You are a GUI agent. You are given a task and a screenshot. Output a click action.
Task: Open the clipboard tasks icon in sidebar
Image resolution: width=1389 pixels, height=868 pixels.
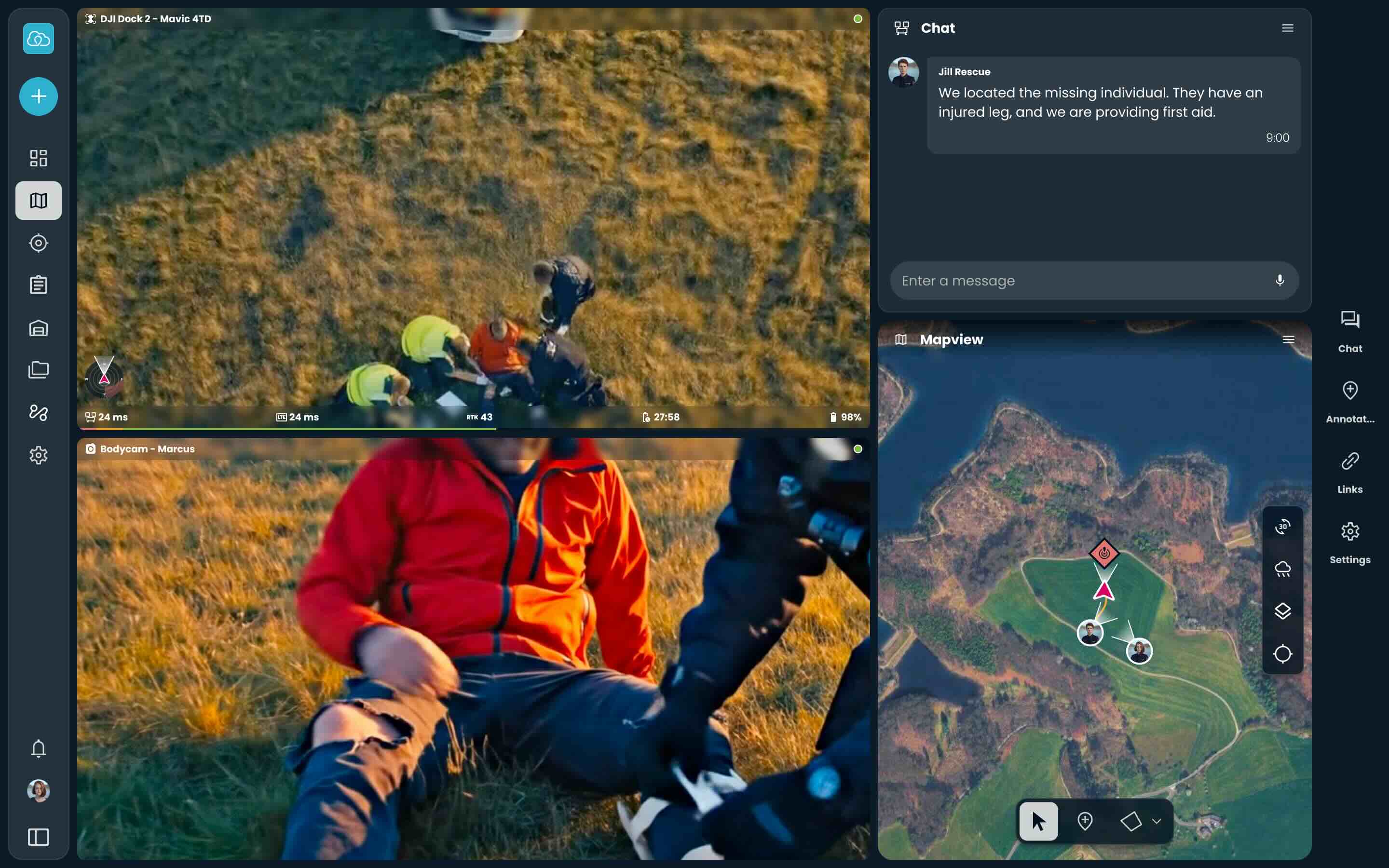(39, 285)
